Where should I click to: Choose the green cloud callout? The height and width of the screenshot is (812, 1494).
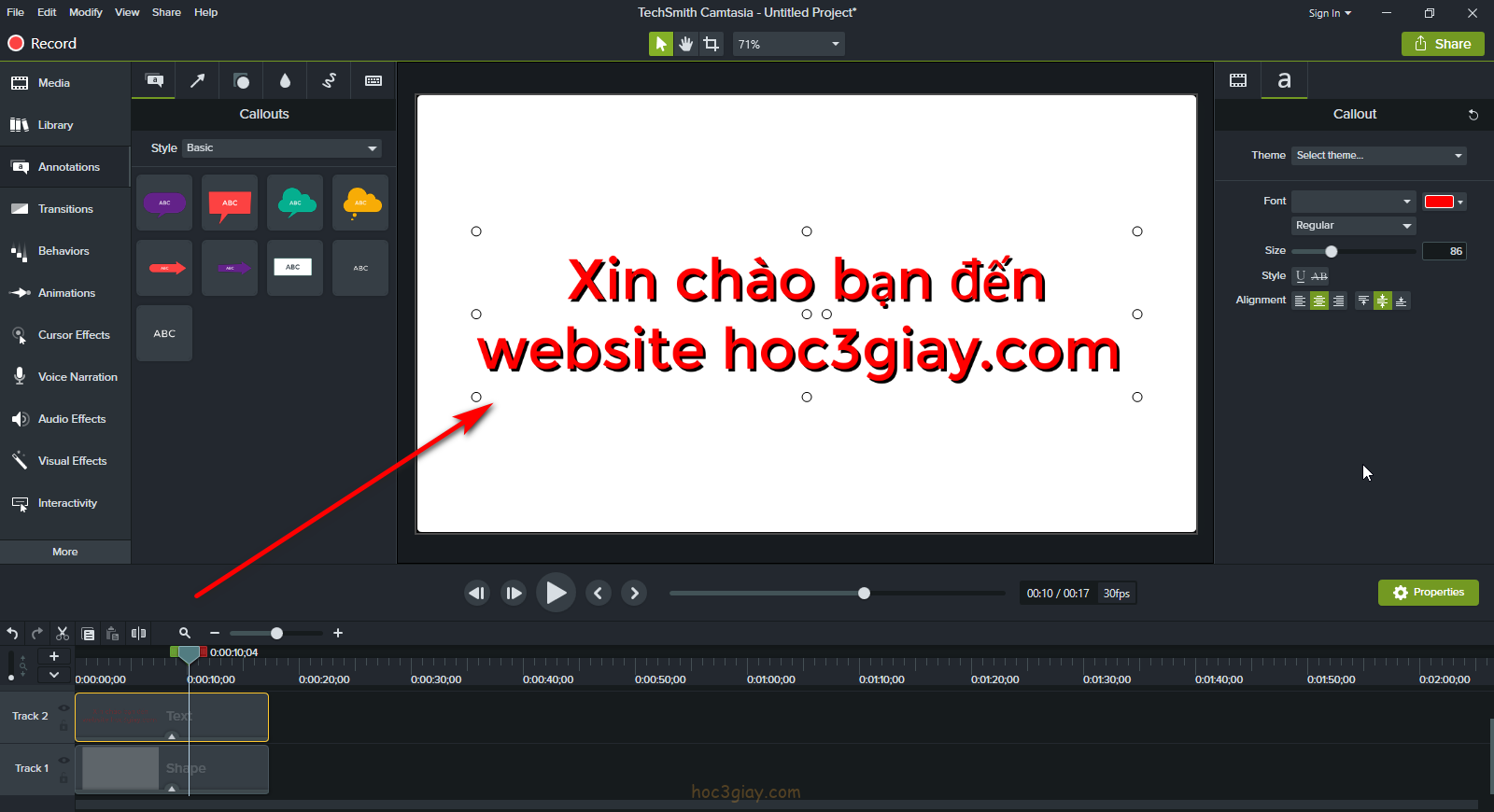(x=295, y=203)
